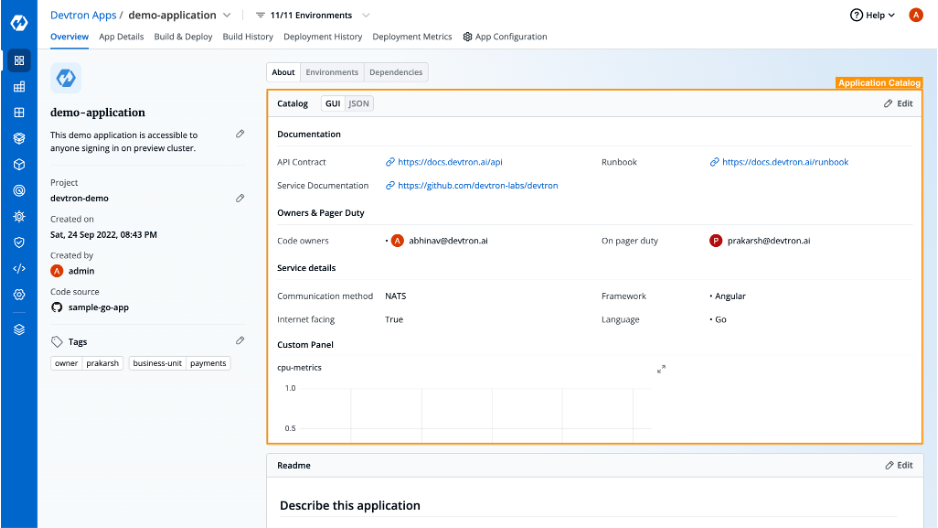Image resolution: width=938 pixels, height=528 pixels.
Task: Go to the Overview tab
Action: coord(69,36)
